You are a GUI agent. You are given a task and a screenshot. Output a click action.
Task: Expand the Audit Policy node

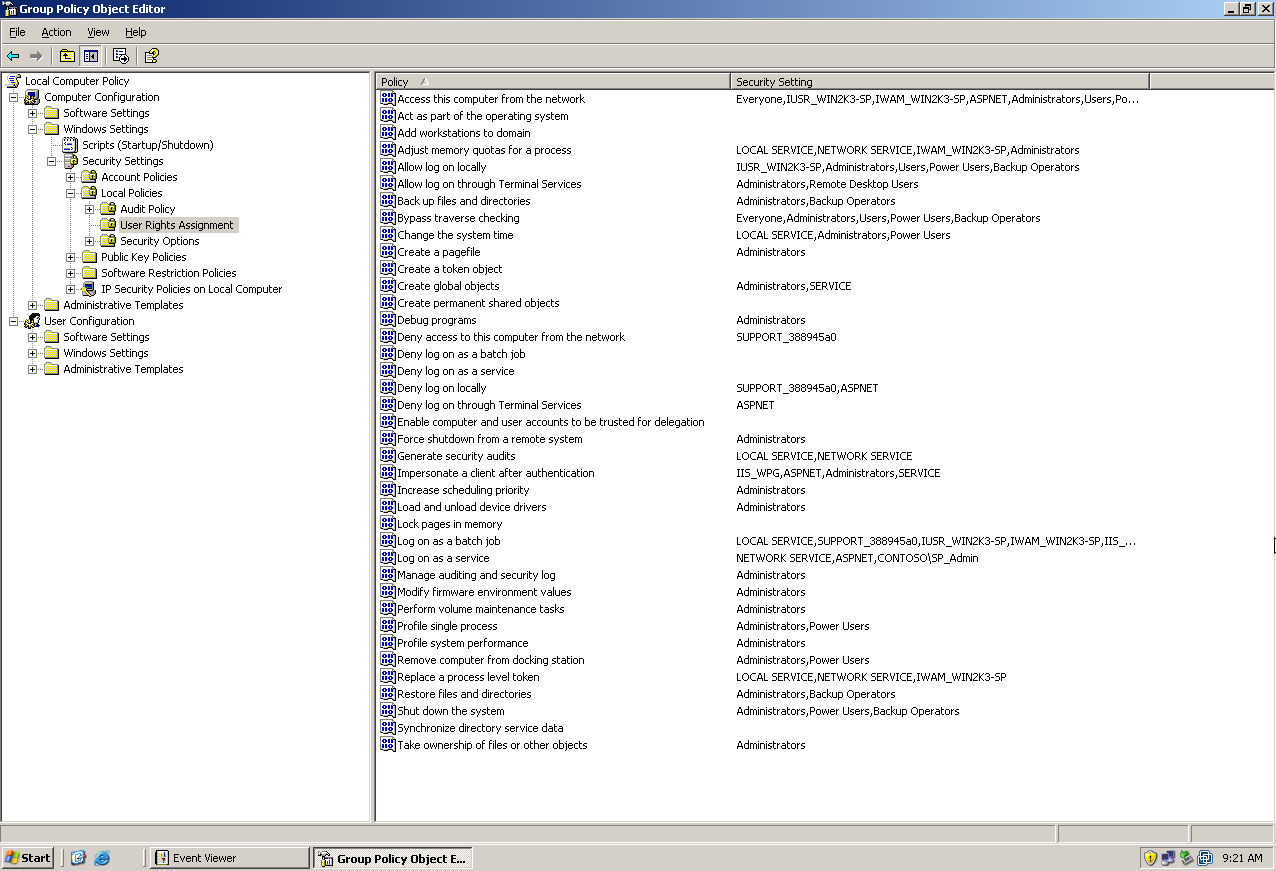pos(90,209)
